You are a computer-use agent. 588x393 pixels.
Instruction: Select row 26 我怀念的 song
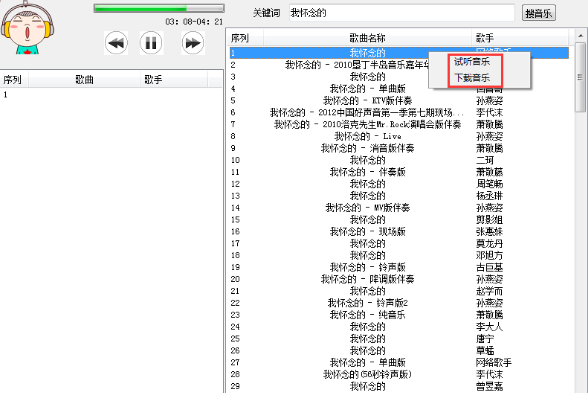tap(399, 351)
